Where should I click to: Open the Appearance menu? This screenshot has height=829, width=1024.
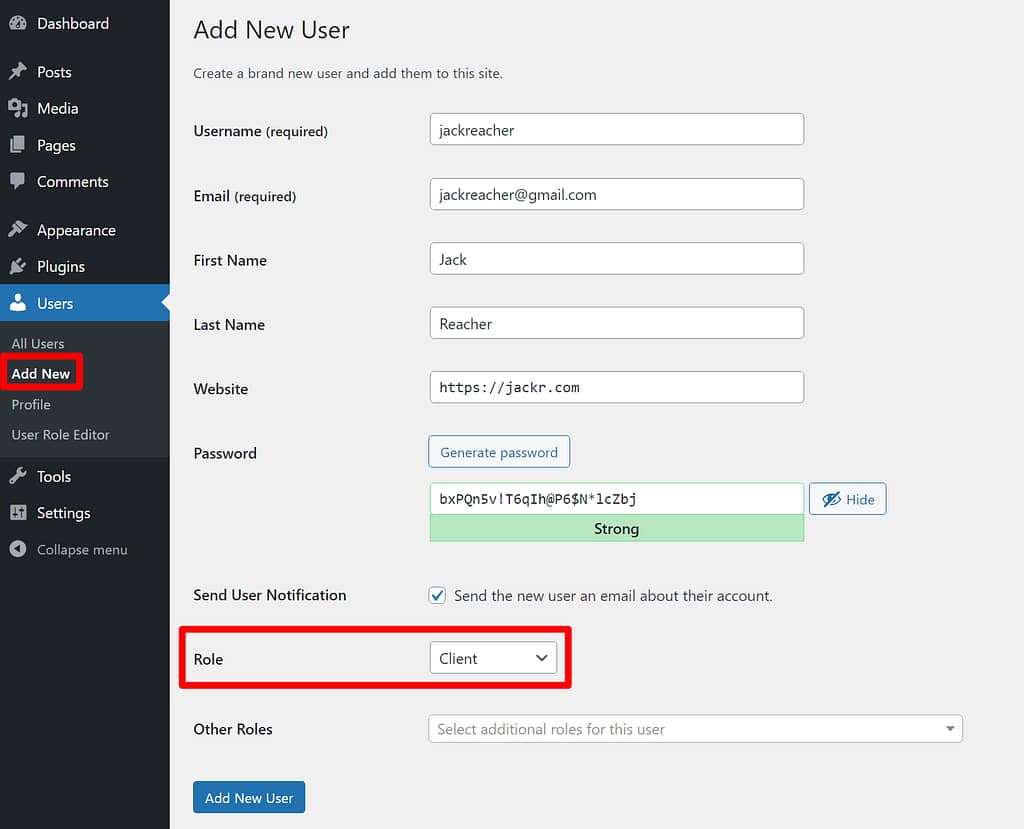coord(85,229)
